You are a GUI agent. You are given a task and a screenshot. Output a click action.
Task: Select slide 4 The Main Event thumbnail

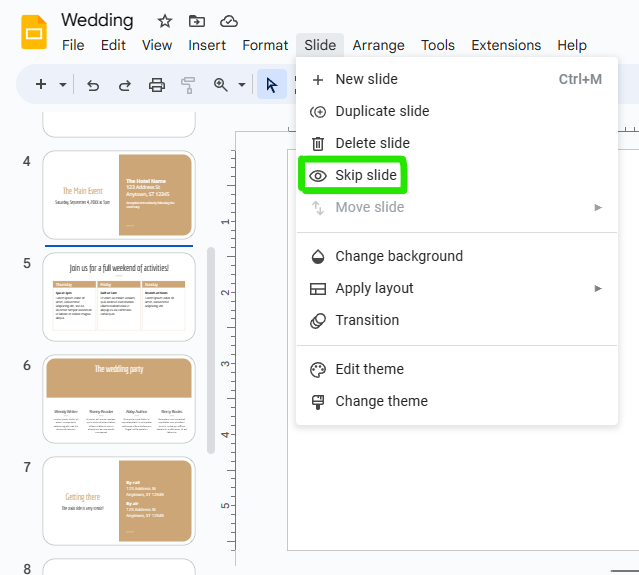(119, 195)
